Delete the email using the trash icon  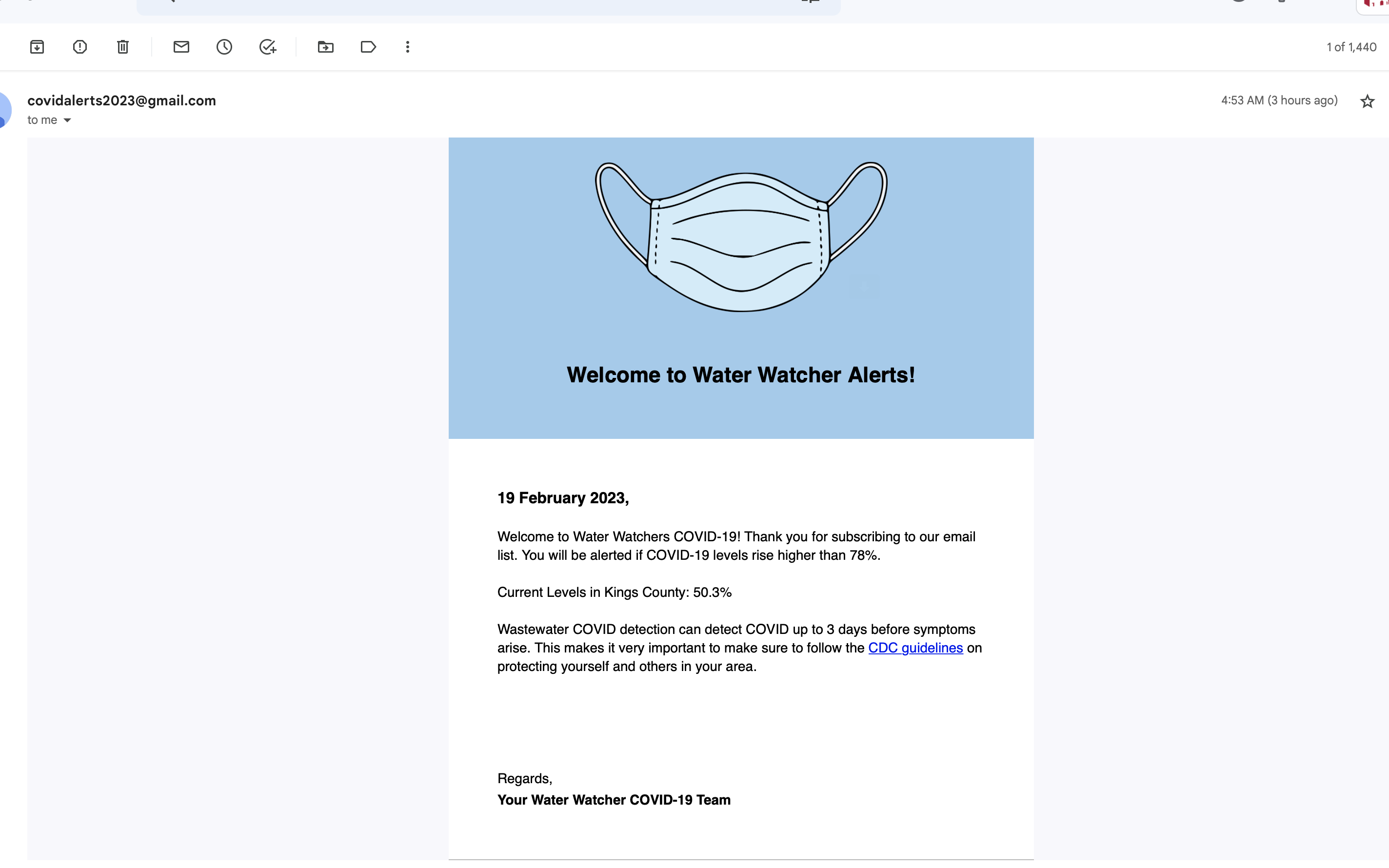[x=123, y=47]
